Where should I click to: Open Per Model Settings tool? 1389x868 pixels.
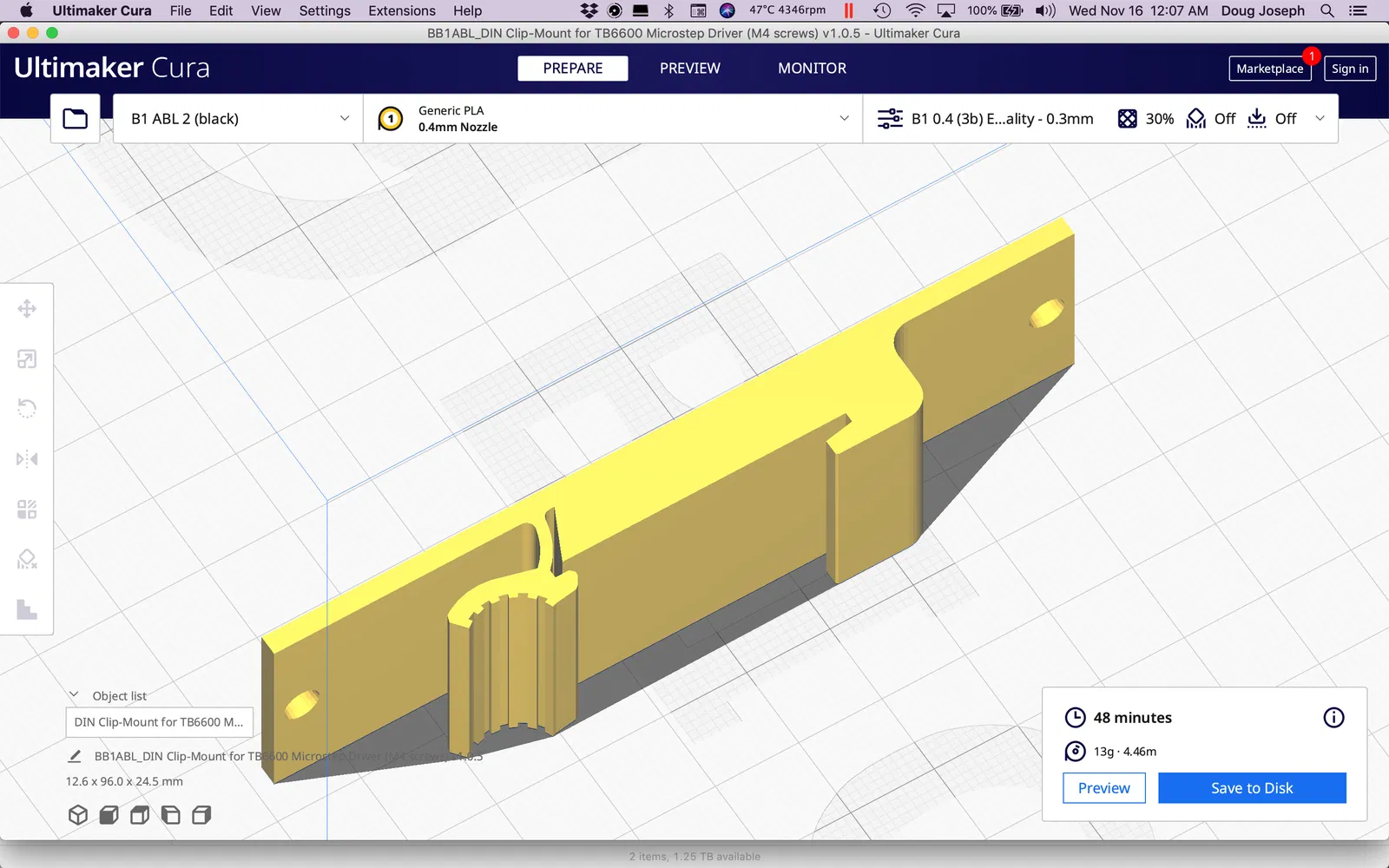(x=27, y=509)
